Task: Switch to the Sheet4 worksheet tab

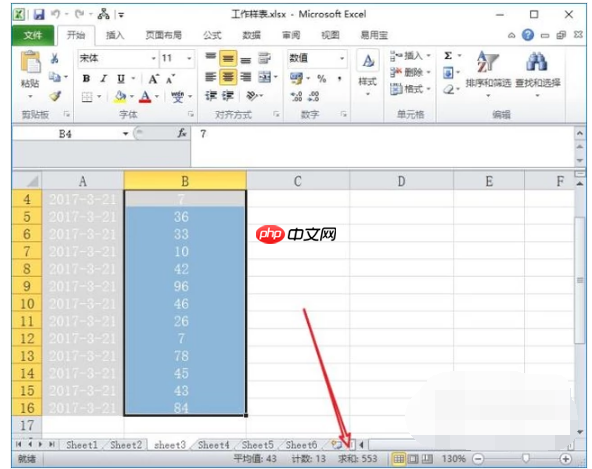Action: 214,445
